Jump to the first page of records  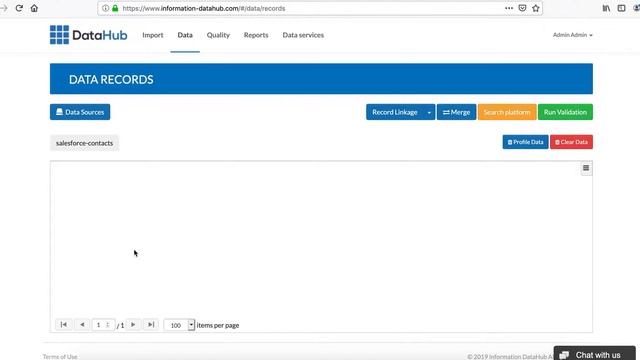point(64,324)
